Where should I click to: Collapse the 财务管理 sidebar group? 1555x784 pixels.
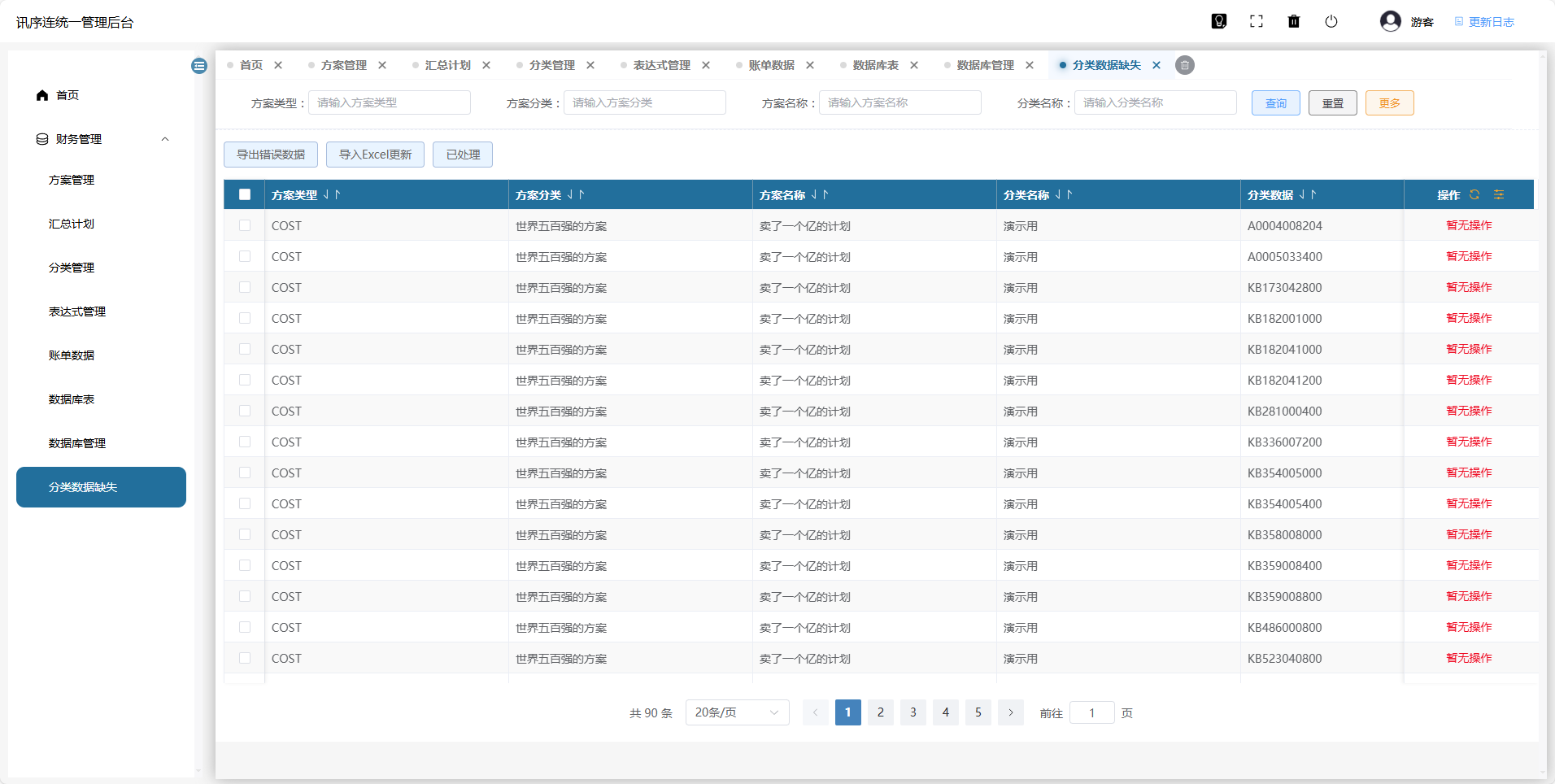[165, 139]
